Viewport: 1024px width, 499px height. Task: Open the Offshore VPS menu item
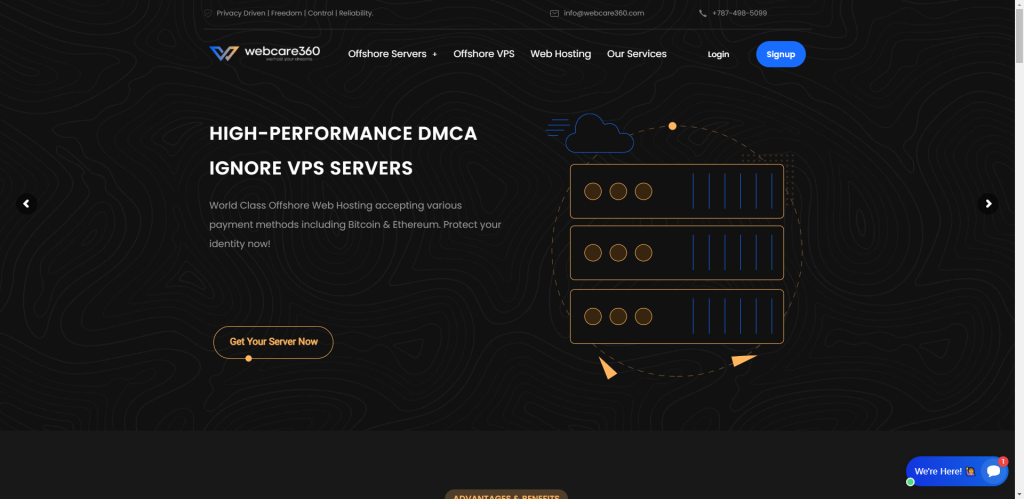pos(483,54)
